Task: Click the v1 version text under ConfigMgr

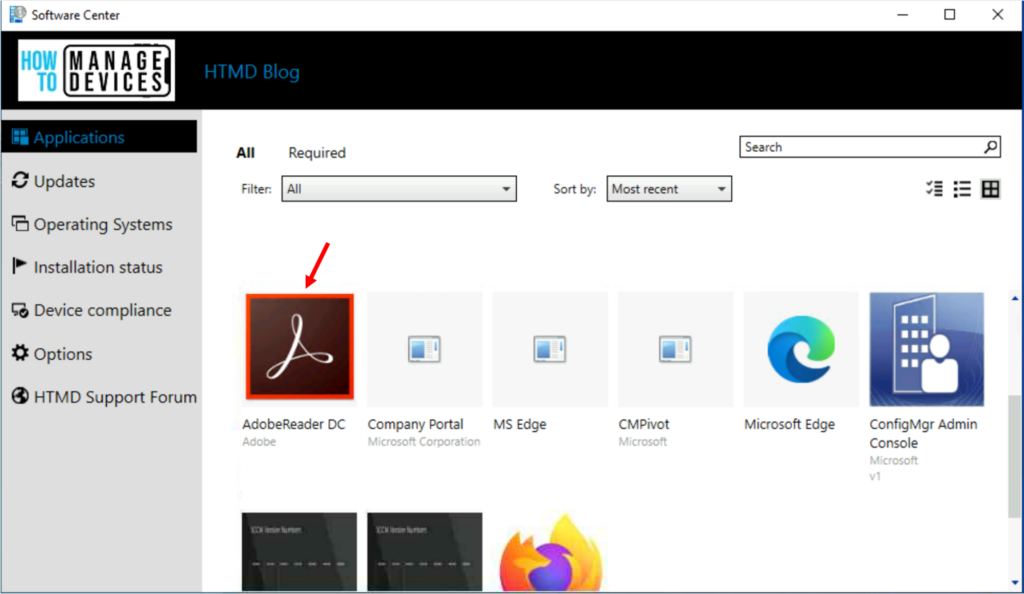Action: click(875, 477)
